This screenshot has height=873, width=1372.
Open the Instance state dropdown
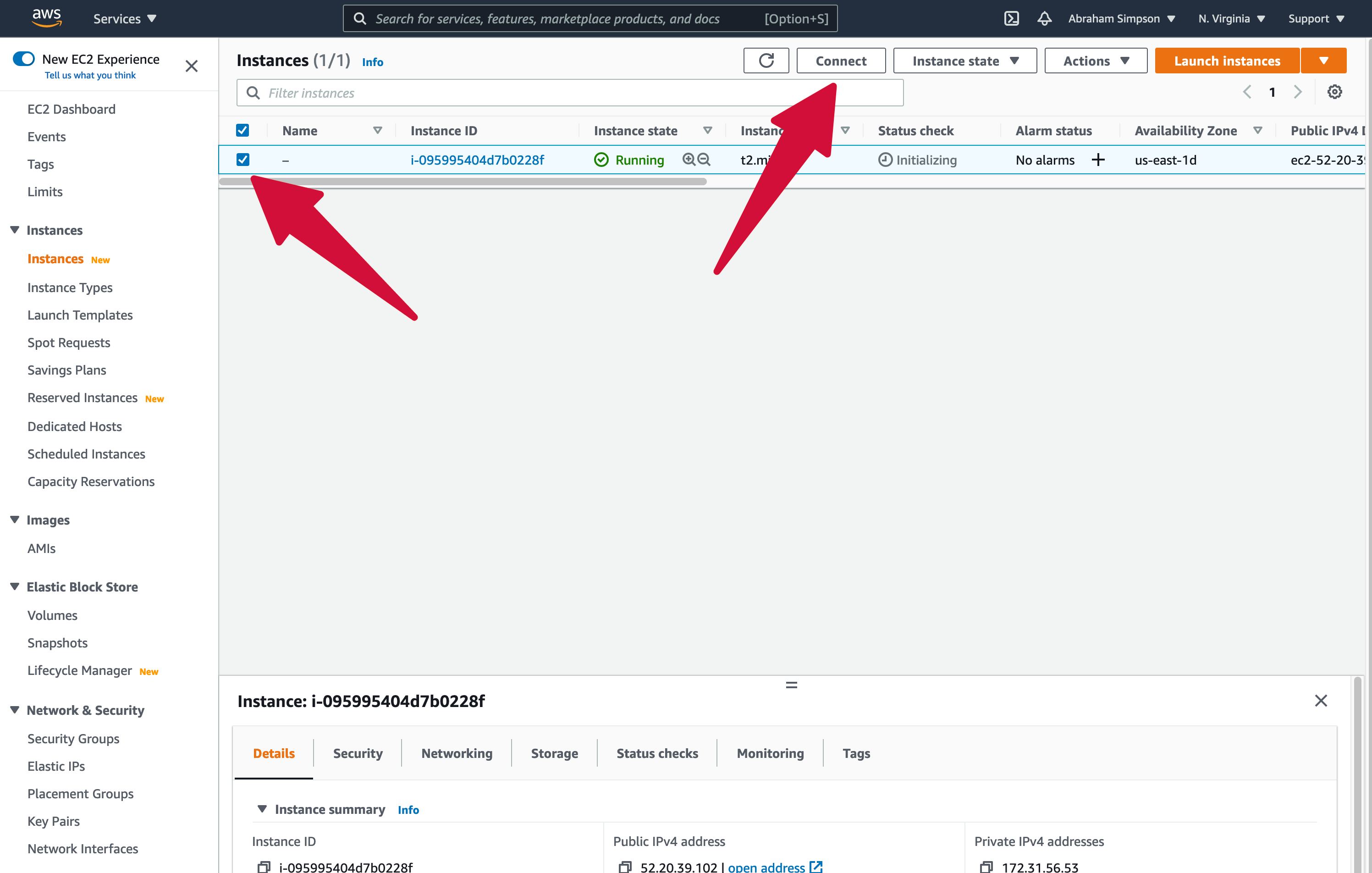click(964, 61)
